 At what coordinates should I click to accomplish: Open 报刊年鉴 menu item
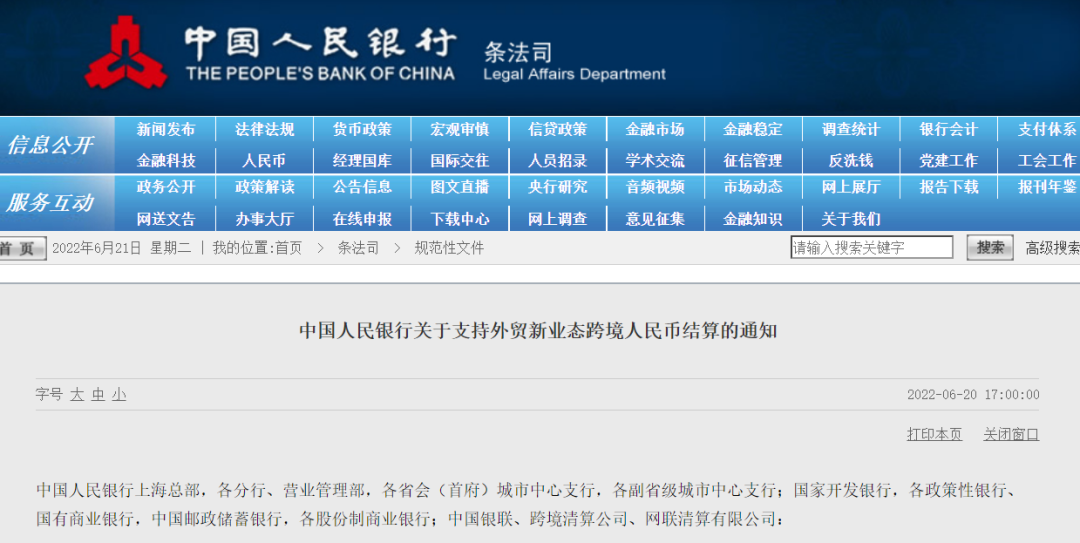click(x=1048, y=187)
